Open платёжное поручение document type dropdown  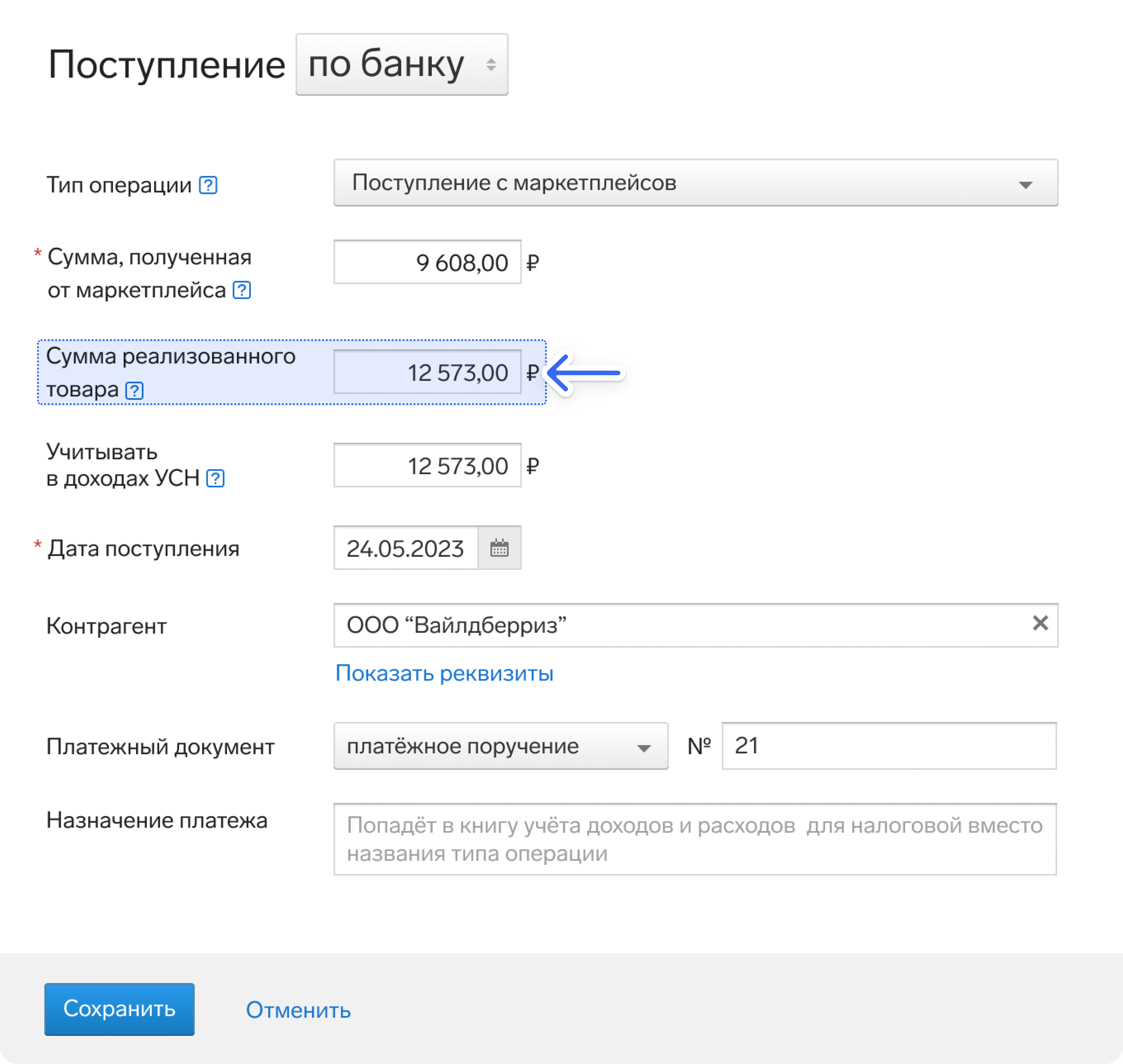pos(501,746)
